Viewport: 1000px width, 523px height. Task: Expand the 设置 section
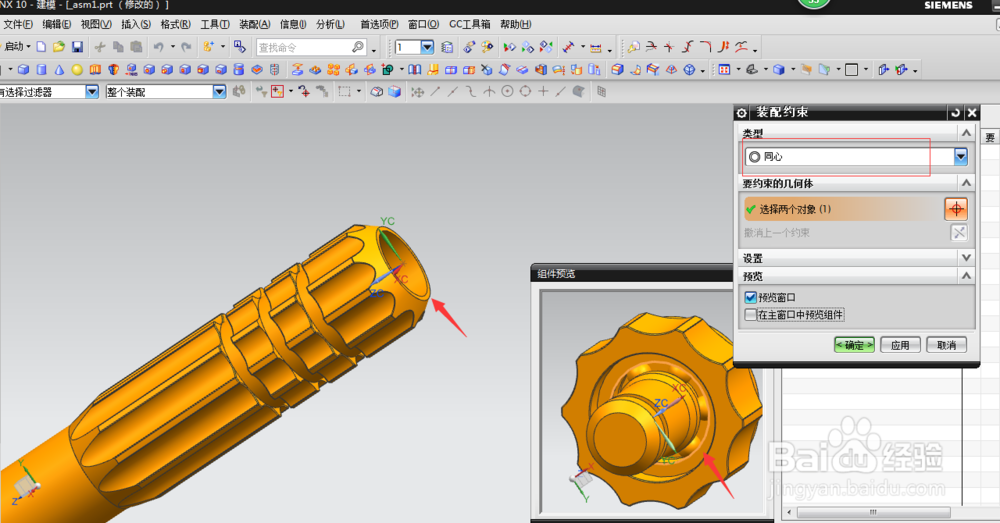[x=966, y=258]
